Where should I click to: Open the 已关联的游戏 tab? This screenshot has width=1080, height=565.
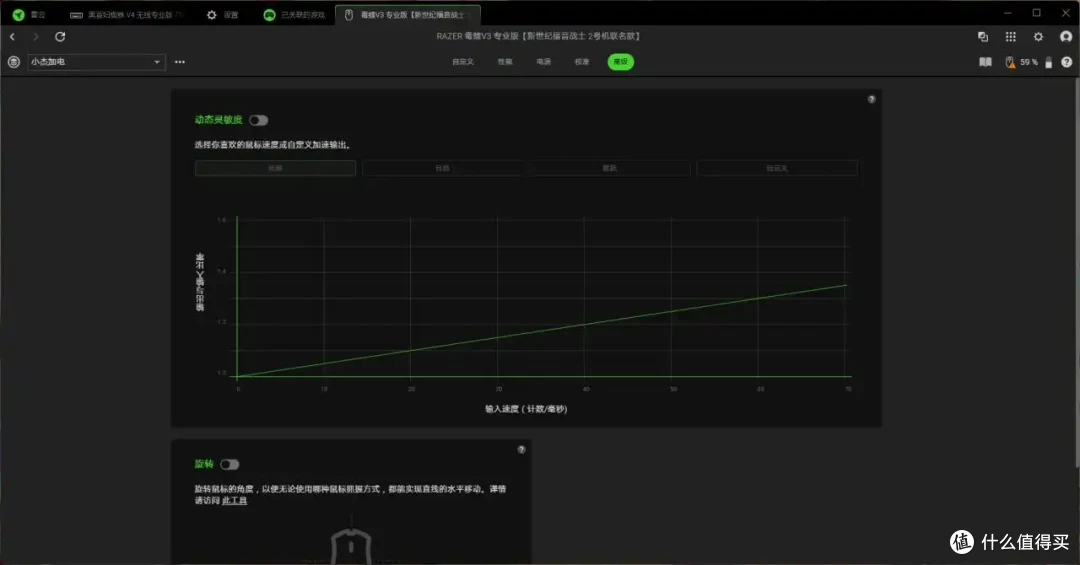[295, 14]
